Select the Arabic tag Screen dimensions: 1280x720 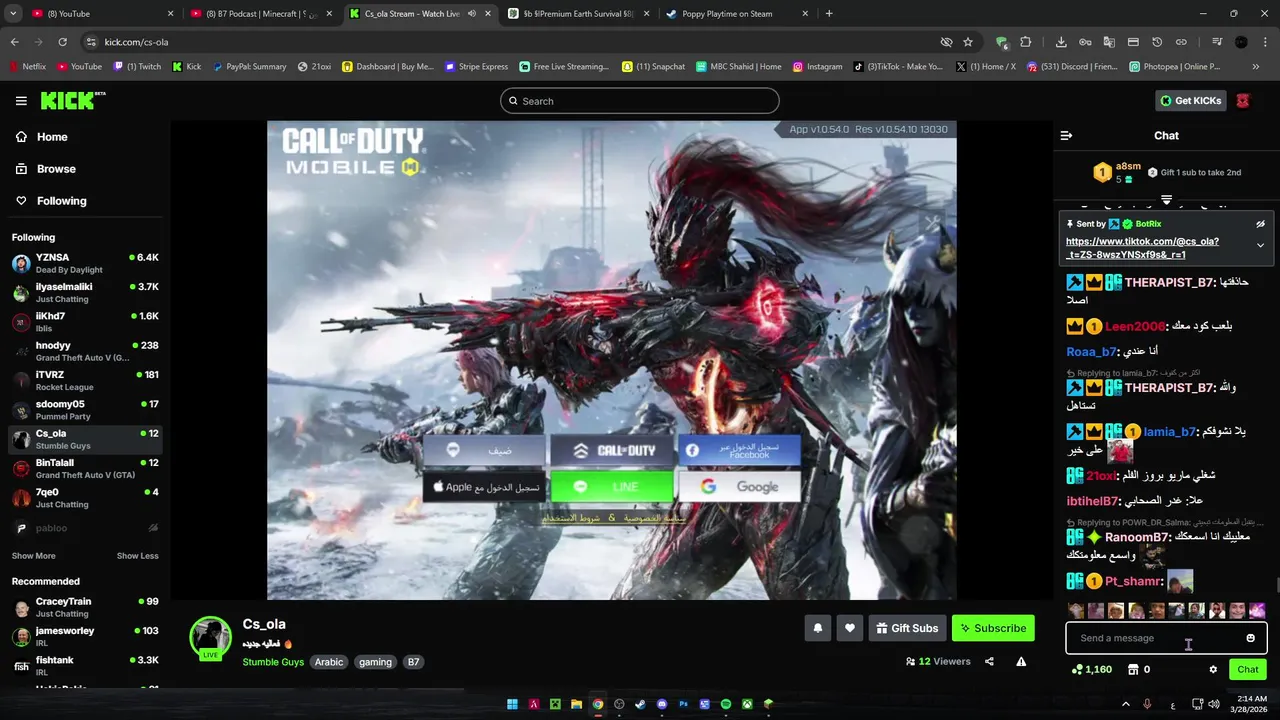point(329,662)
